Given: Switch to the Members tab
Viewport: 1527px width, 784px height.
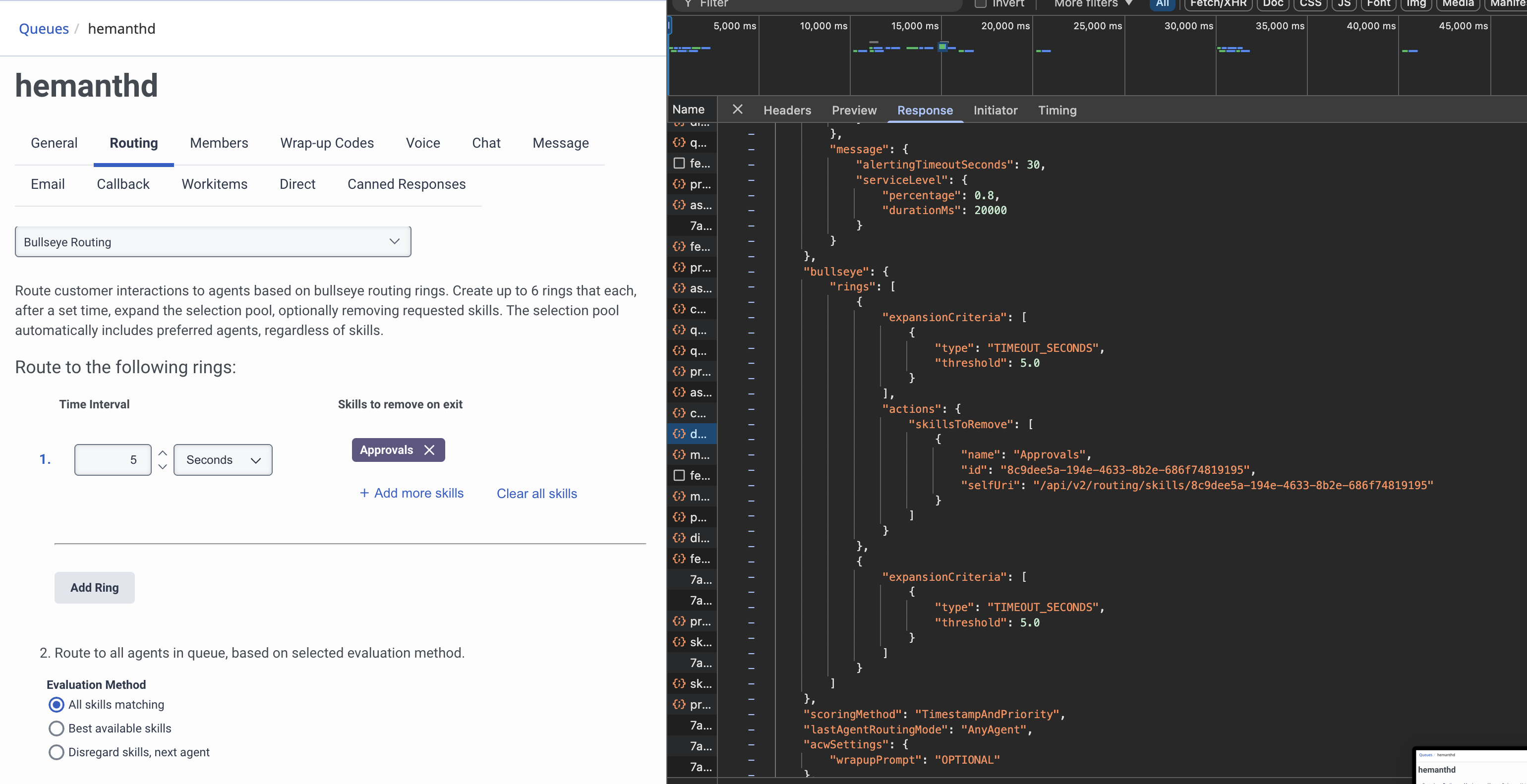Looking at the screenshot, I should 219,143.
